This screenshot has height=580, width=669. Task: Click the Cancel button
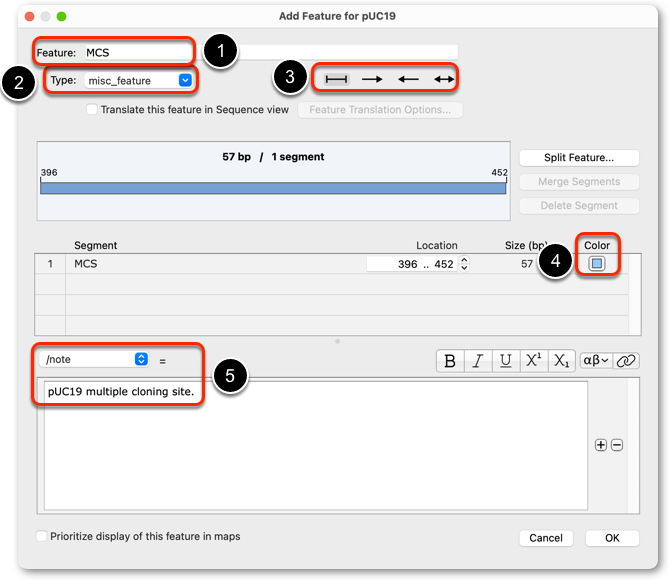click(x=546, y=538)
